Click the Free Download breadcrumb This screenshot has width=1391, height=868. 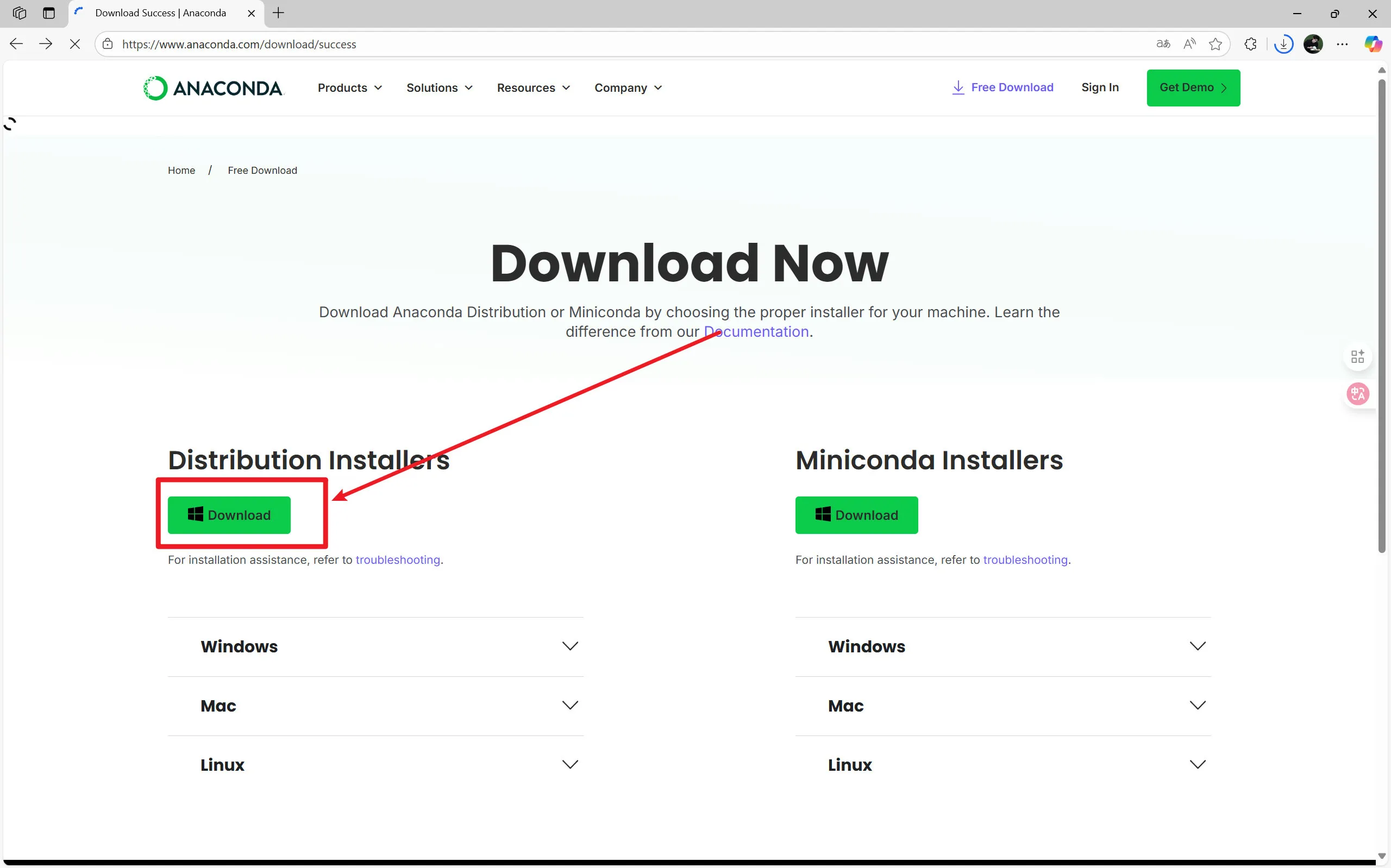coord(262,171)
